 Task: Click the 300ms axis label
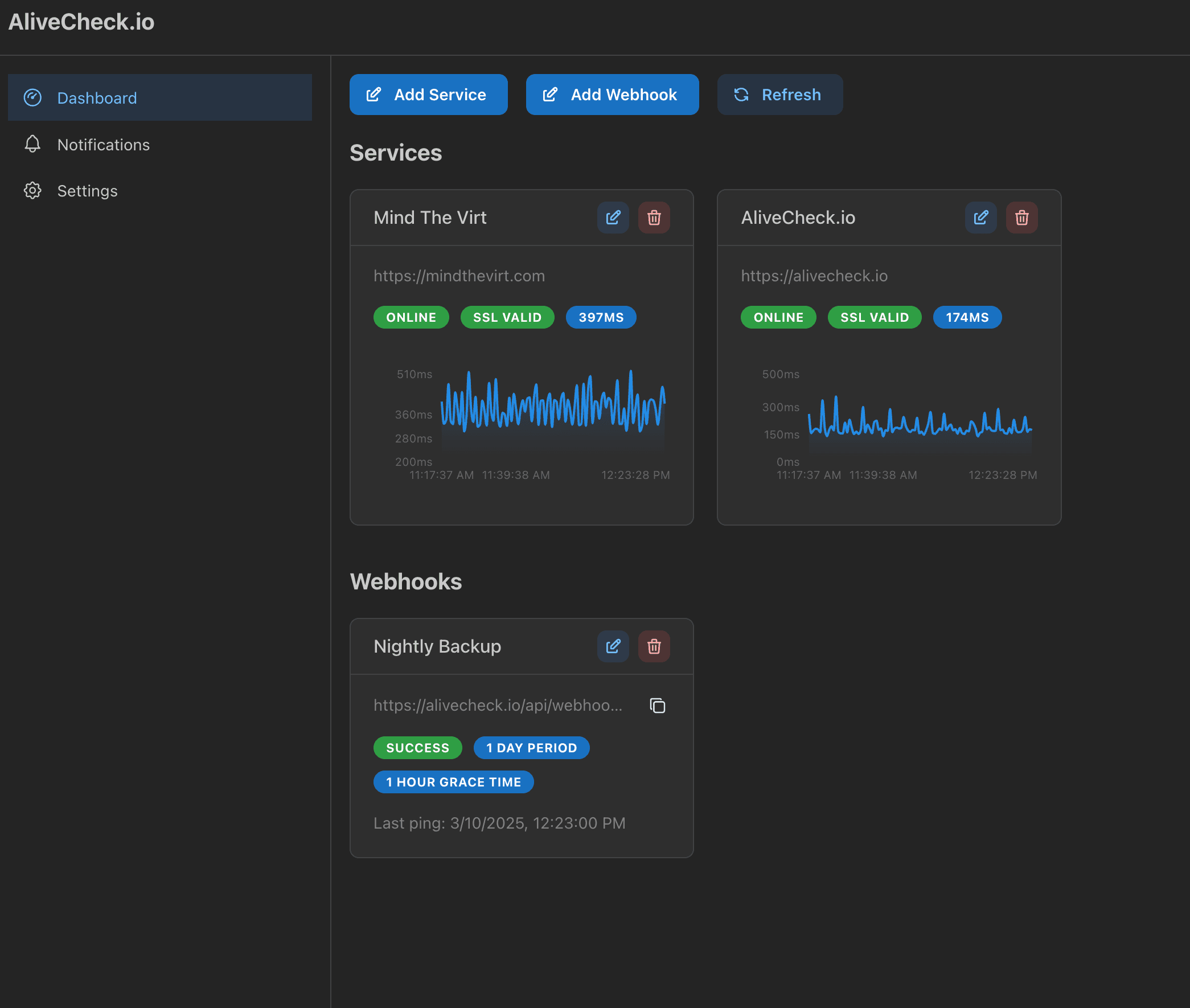pos(781,407)
